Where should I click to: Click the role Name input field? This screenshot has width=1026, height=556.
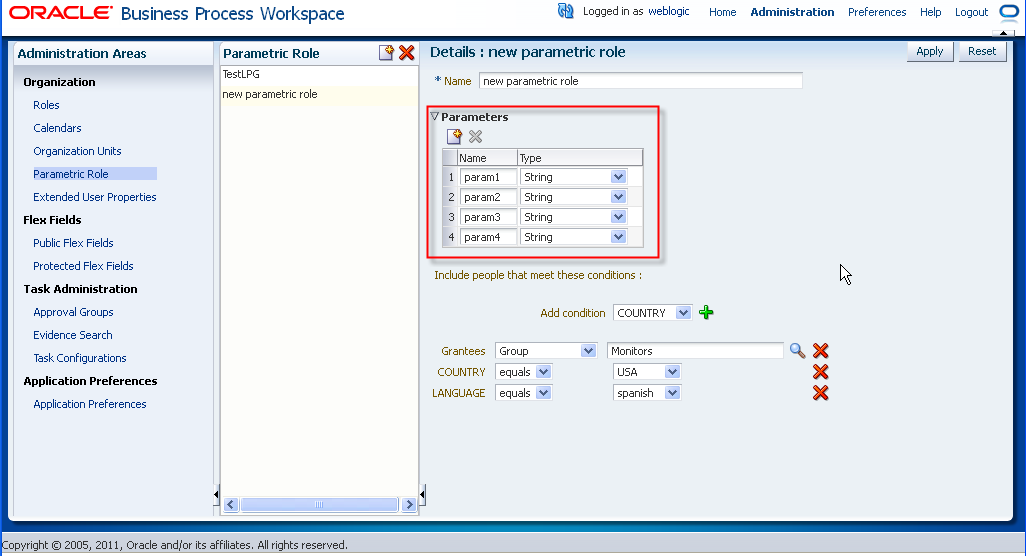[x=641, y=81]
